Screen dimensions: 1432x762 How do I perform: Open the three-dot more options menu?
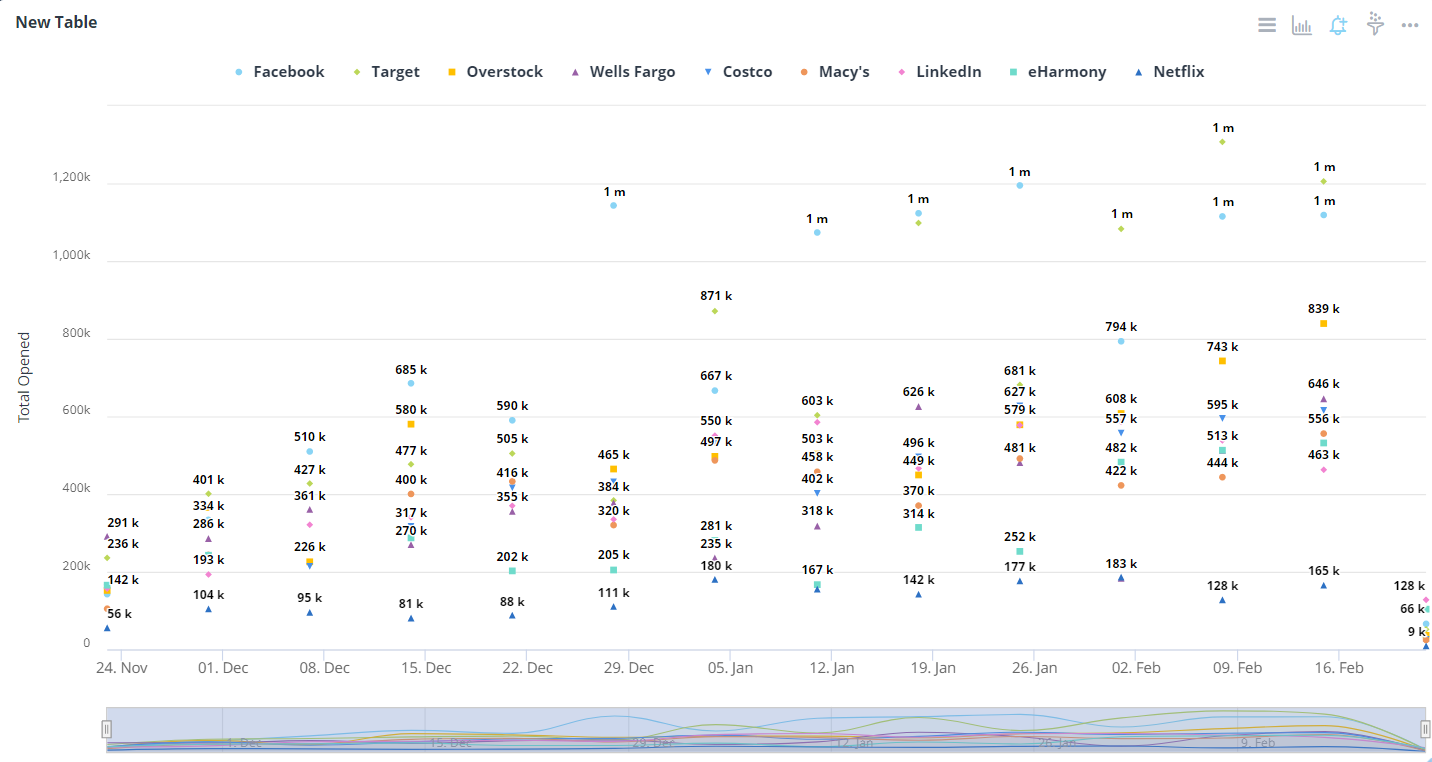[x=1410, y=25]
